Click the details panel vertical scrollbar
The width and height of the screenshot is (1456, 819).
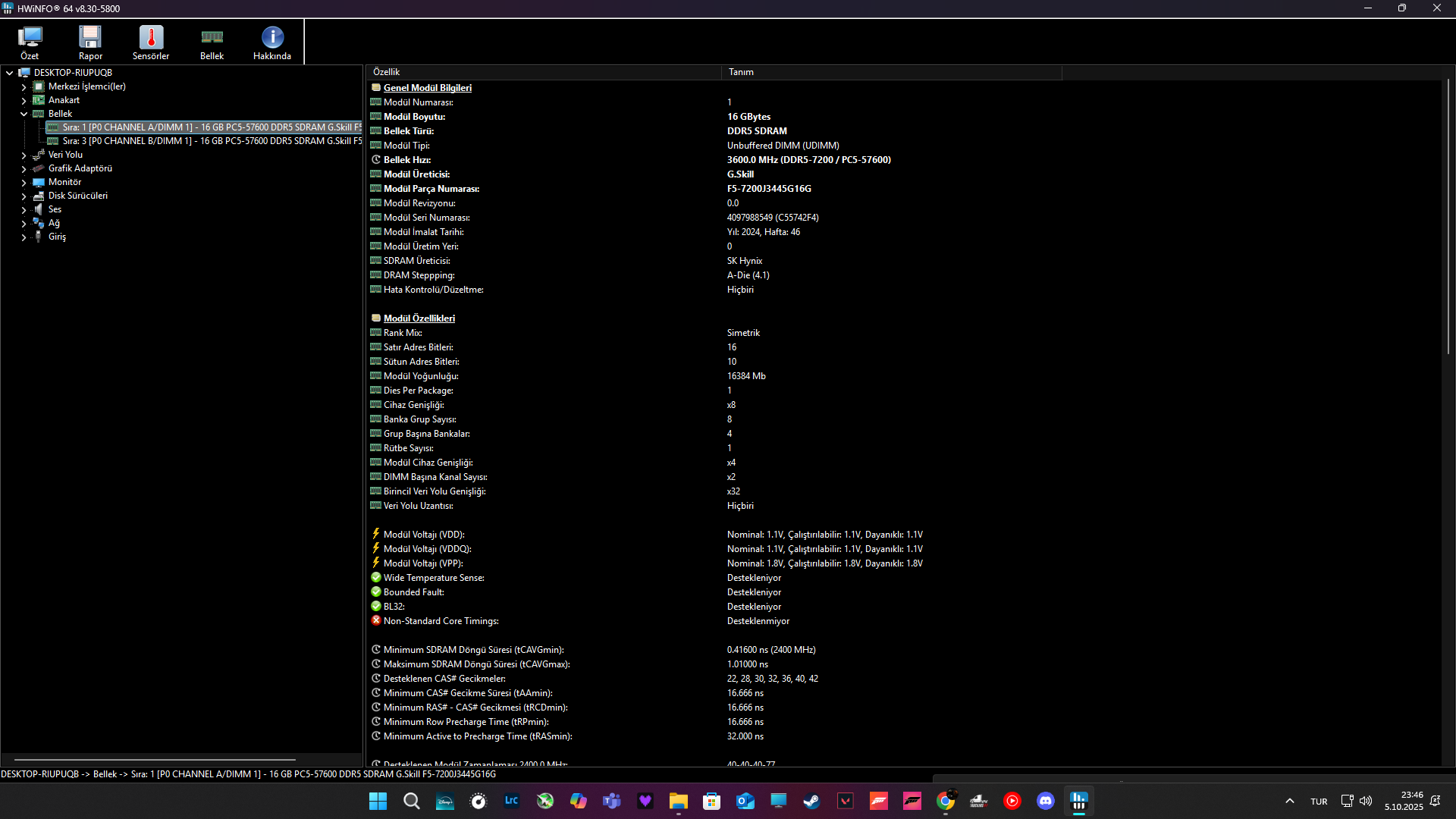(1448, 217)
